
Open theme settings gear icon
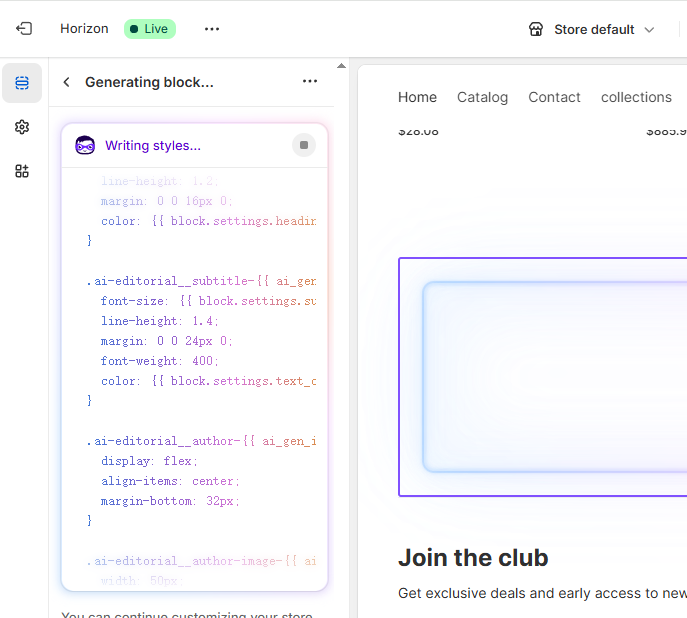(22, 127)
